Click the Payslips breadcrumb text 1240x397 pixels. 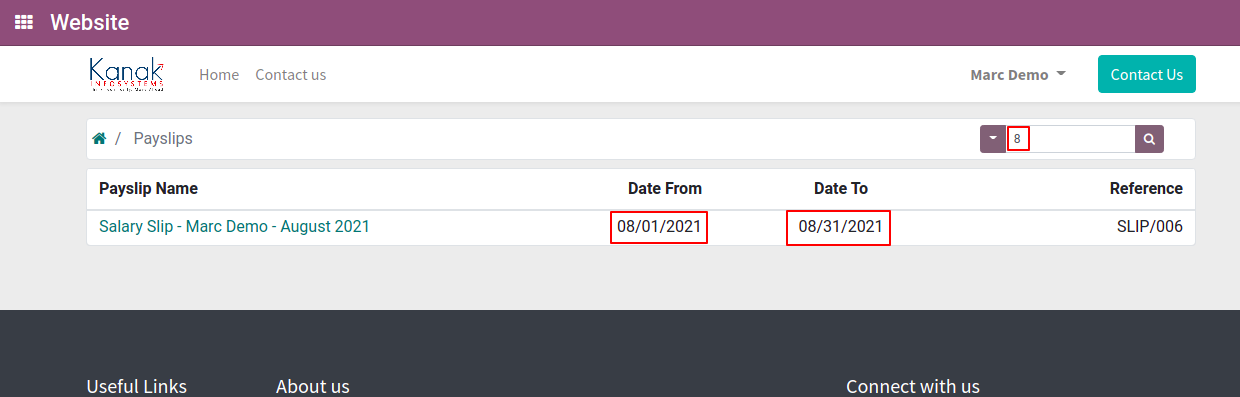[163, 139]
